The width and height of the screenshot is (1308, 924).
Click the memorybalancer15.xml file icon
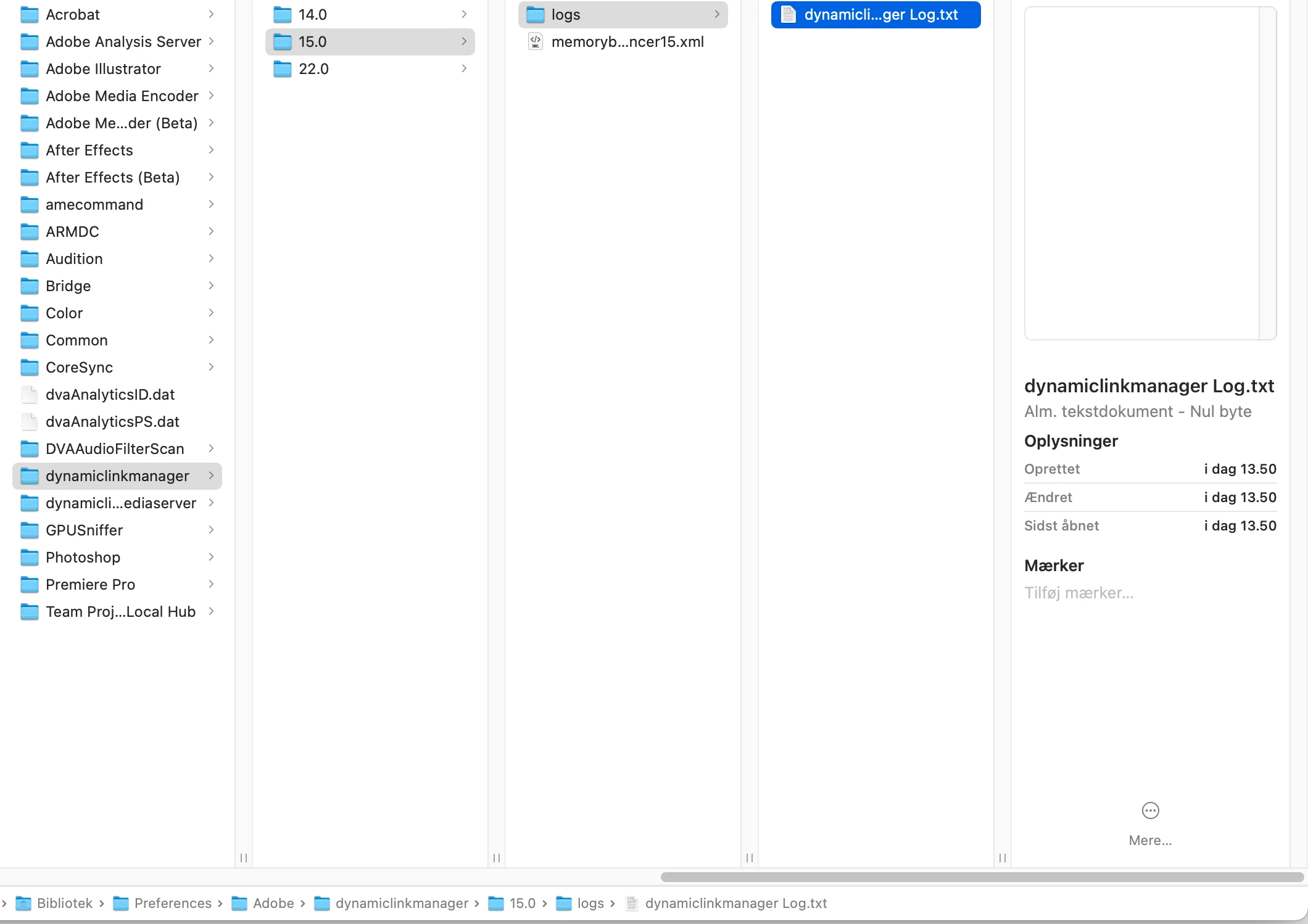[535, 42]
